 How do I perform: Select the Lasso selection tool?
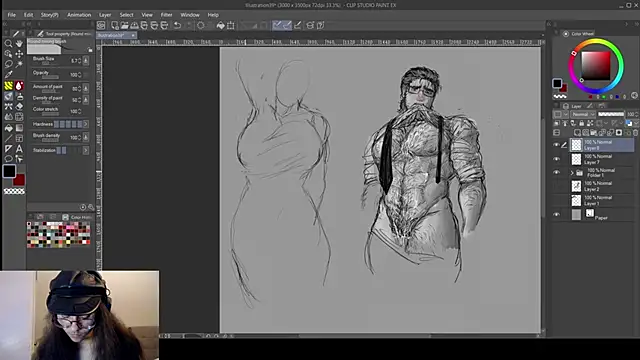8,64
